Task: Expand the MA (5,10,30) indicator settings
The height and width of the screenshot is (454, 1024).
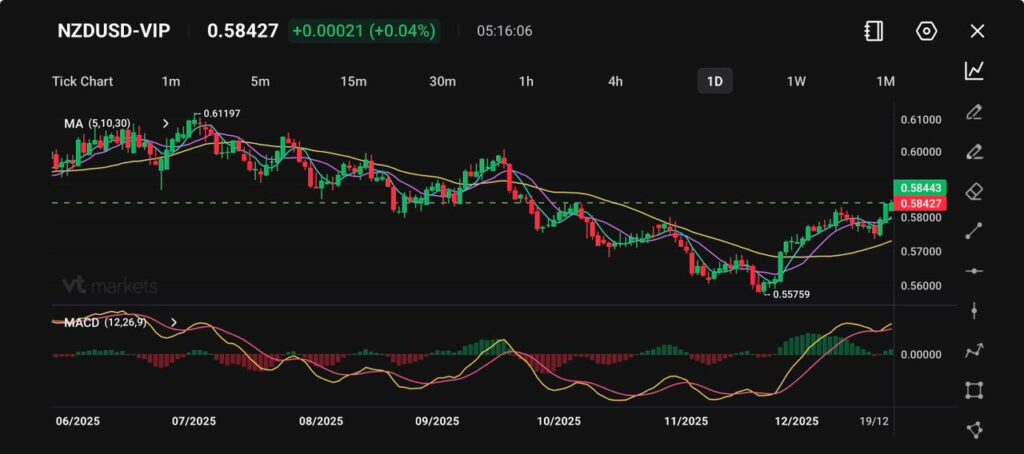Action: 166,124
